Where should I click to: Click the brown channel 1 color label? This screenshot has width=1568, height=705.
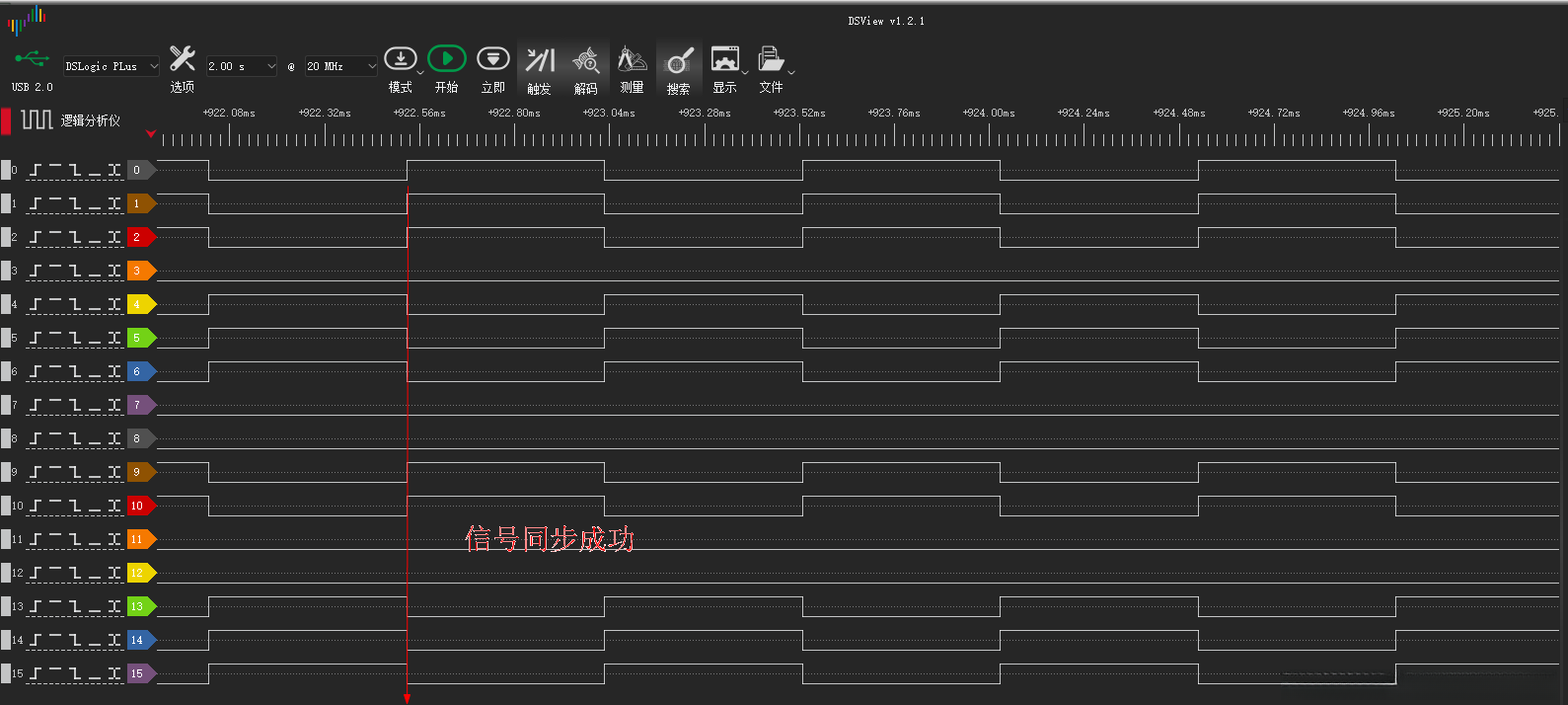pyautogui.click(x=141, y=203)
